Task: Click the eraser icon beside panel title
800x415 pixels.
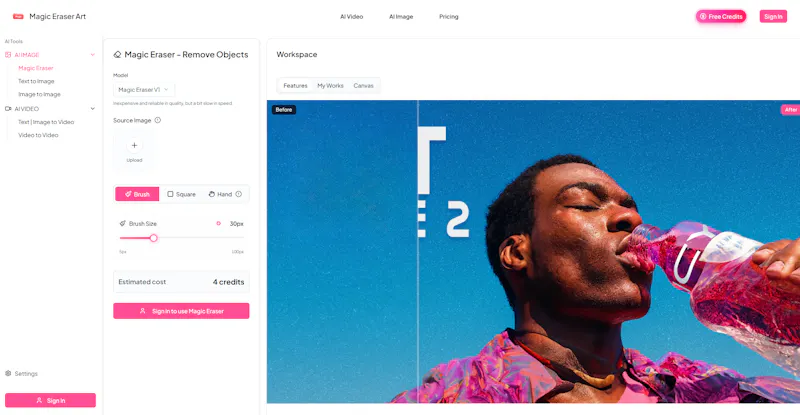Action: (117, 55)
